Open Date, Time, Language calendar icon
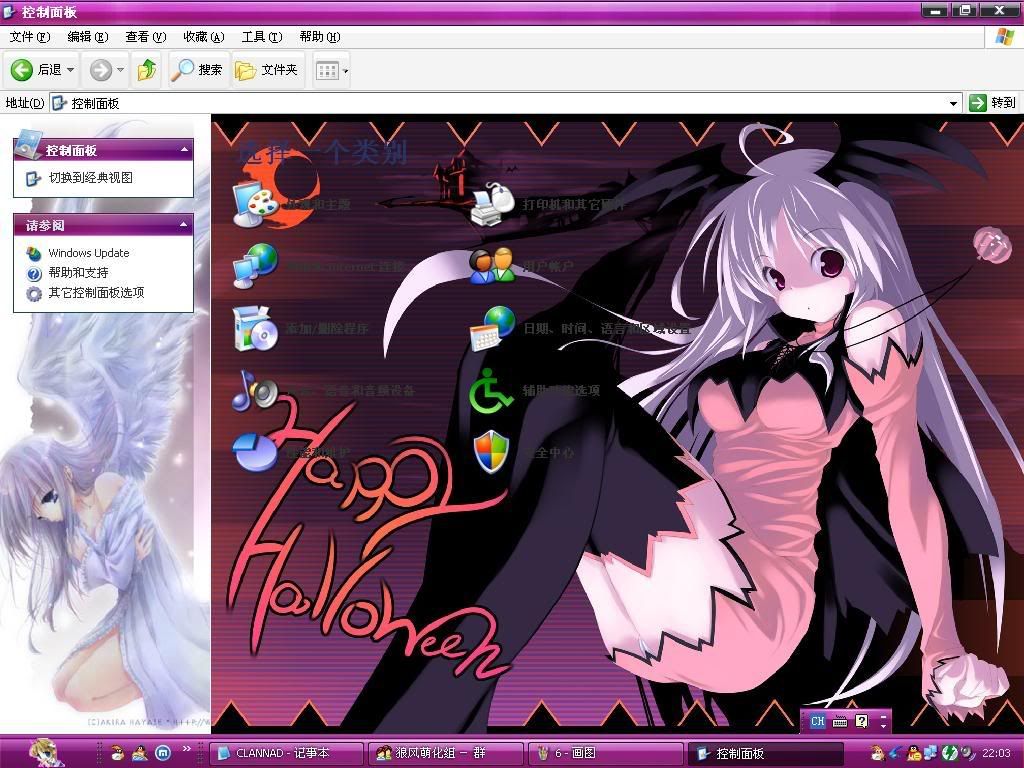Viewport: 1024px width, 768px height. click(492, 328)
